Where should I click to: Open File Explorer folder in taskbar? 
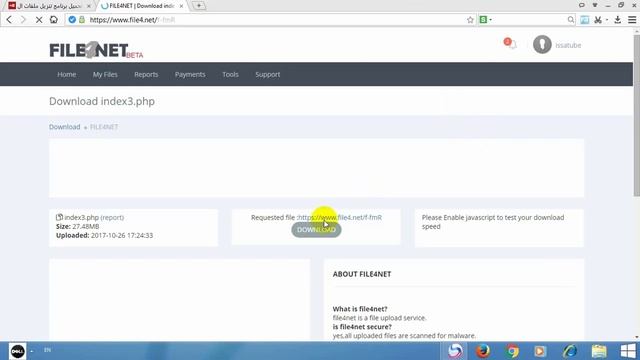[x=599, y=351]
